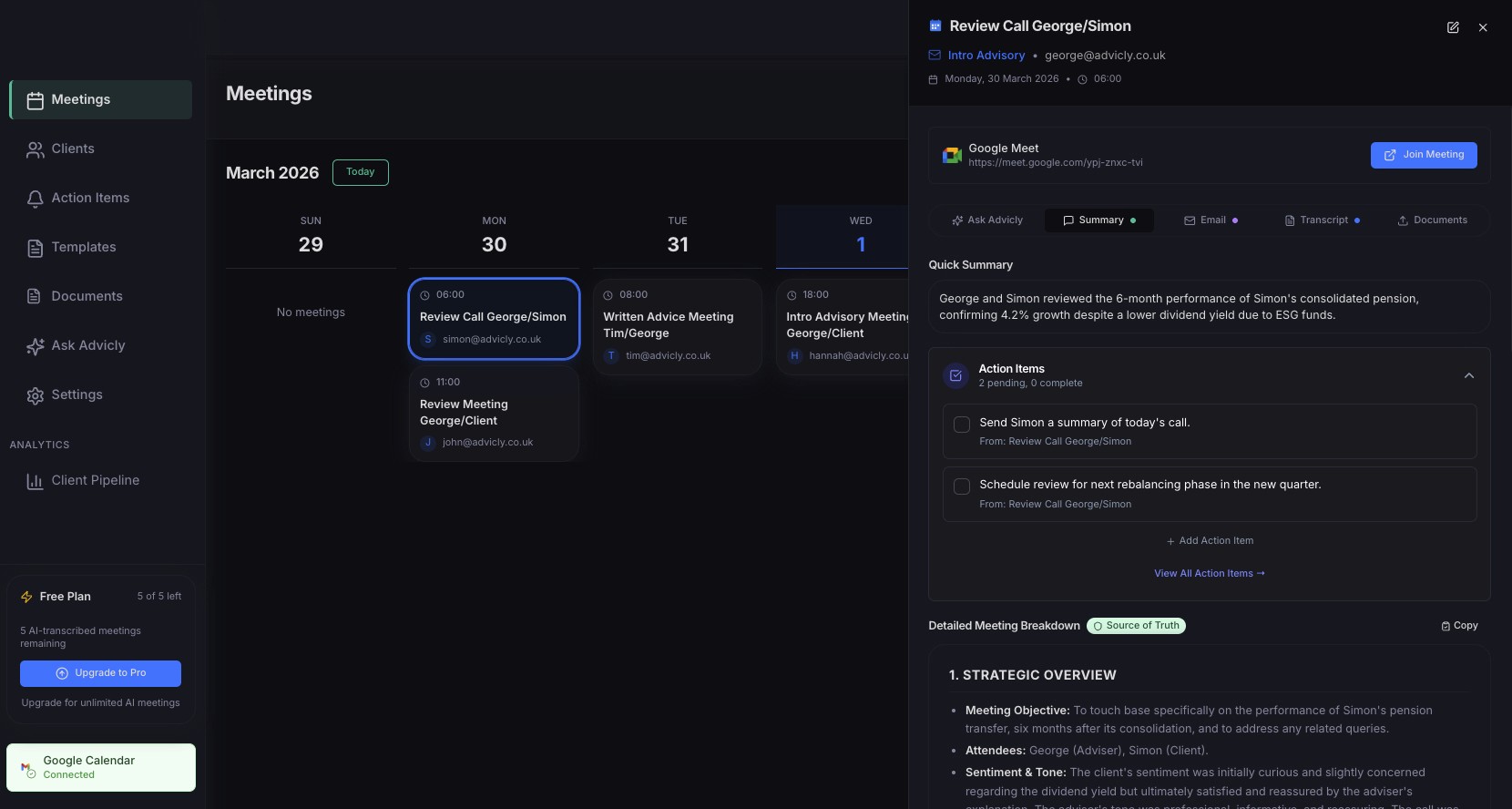Select Sunday 29 column header
This screenshot has height=809, width=1512.
click(x=311, y=236)
